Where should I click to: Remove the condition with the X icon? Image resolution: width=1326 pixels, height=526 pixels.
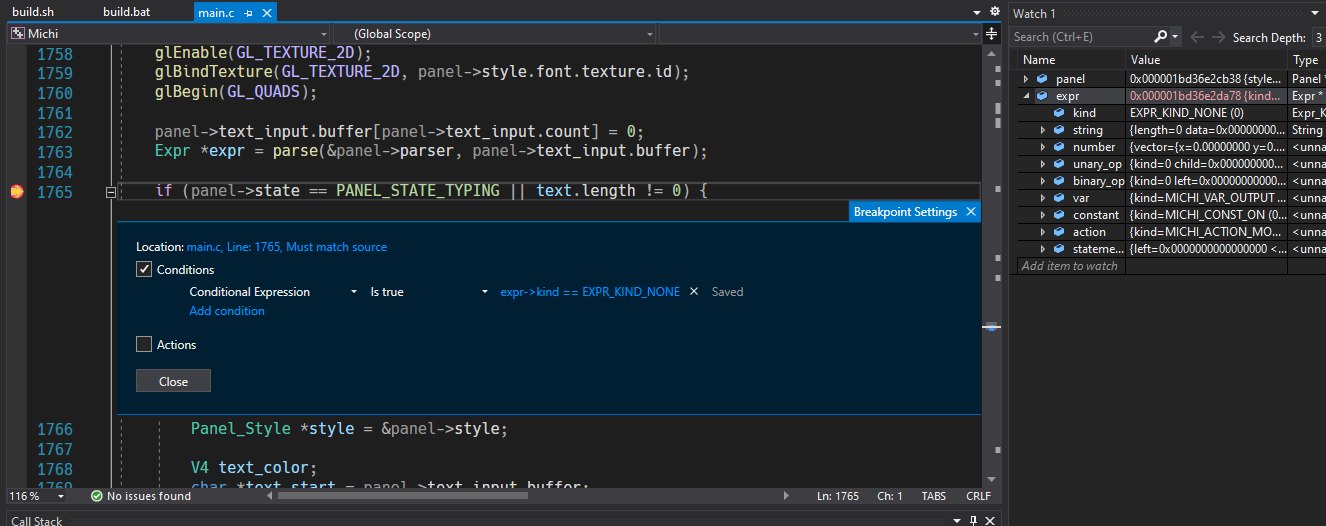694,292
